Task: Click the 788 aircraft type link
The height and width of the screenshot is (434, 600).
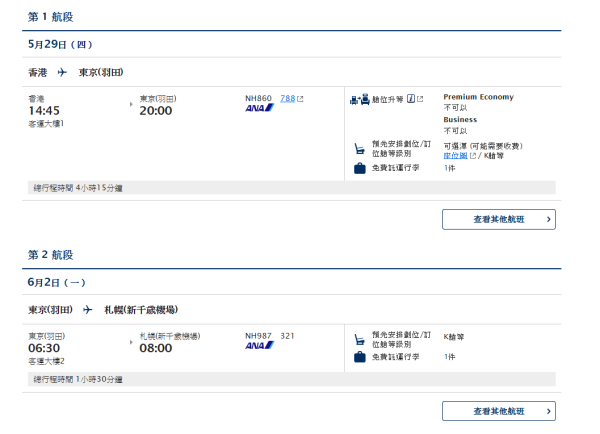Action: (x=288, y=98)
